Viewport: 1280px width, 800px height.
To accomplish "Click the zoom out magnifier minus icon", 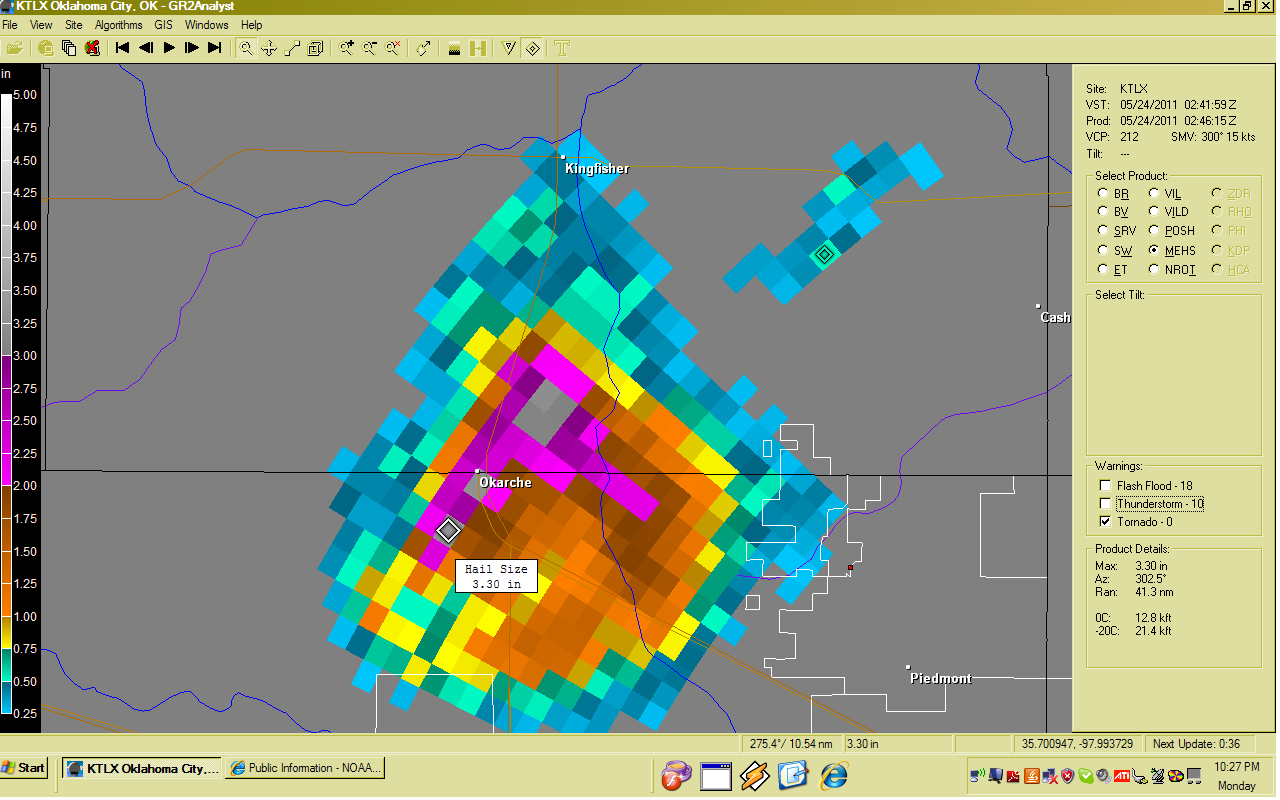I will click(369, 47).
